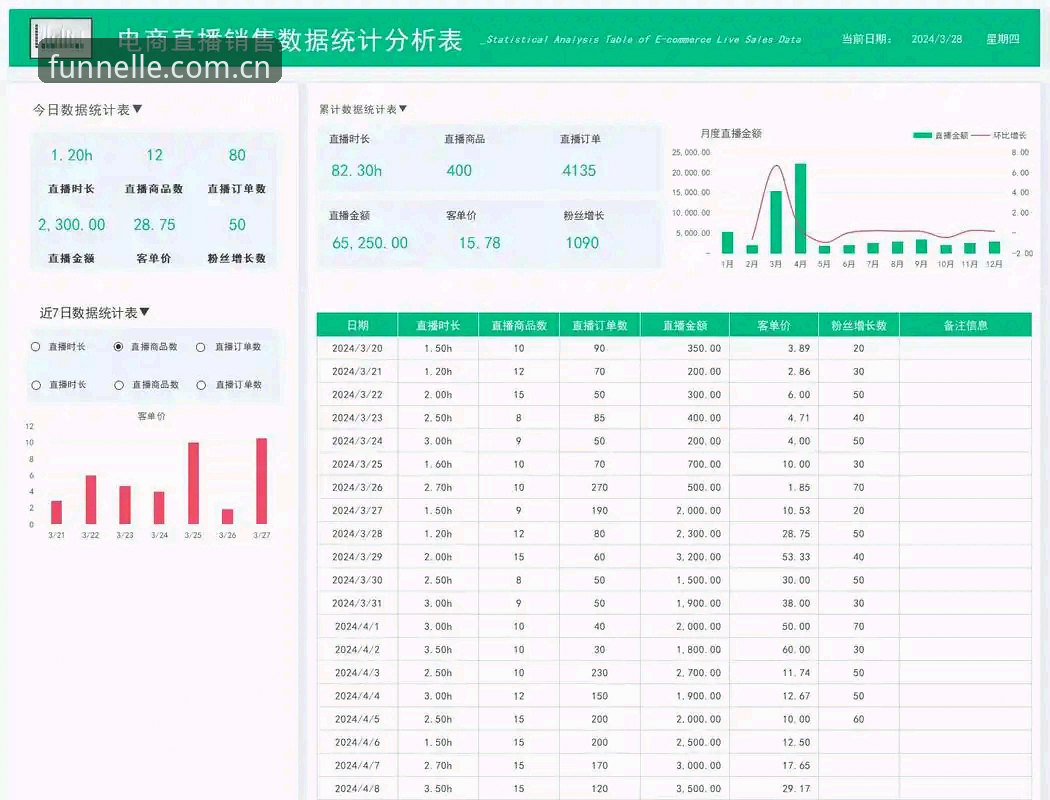1050x800 pixels.
Task: Click the 3/27 red bar in 客单价 chart
Action: click(262, 481)
